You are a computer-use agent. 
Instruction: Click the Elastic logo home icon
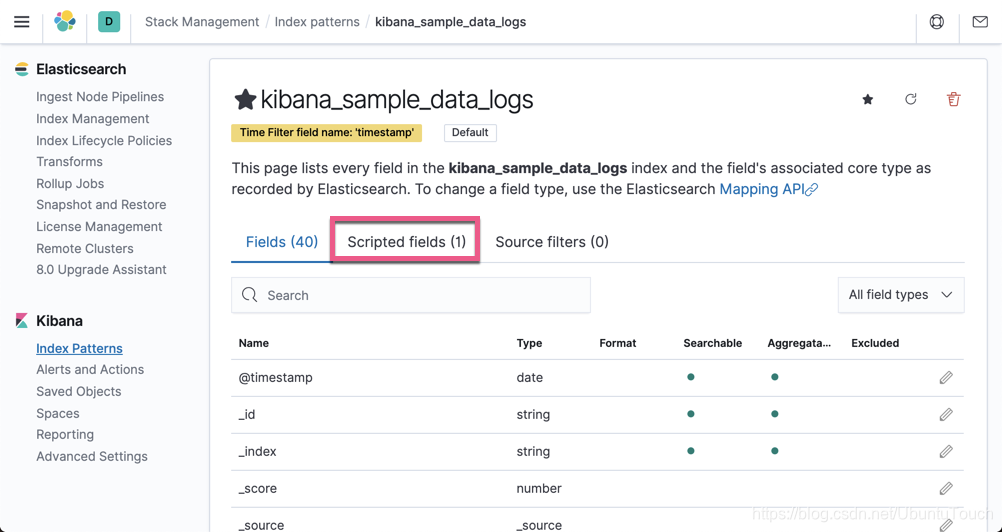point(65,22)
